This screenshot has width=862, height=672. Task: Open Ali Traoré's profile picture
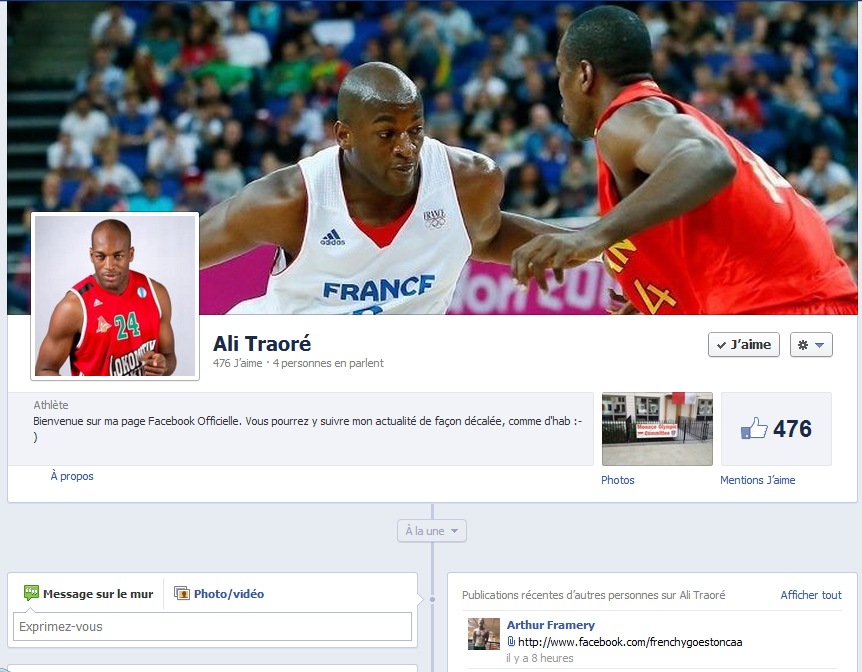coord(115,296)
